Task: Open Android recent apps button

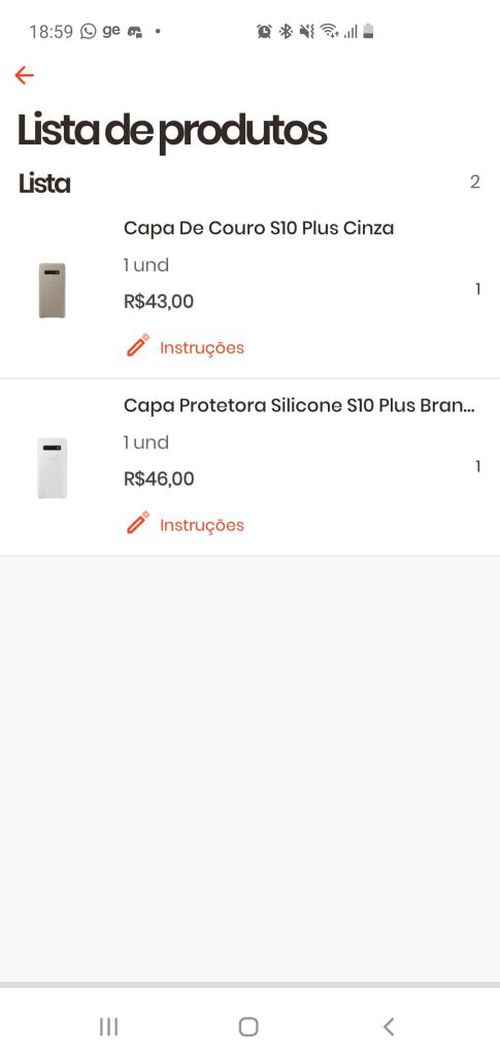Action: (x=108, y=1026)
